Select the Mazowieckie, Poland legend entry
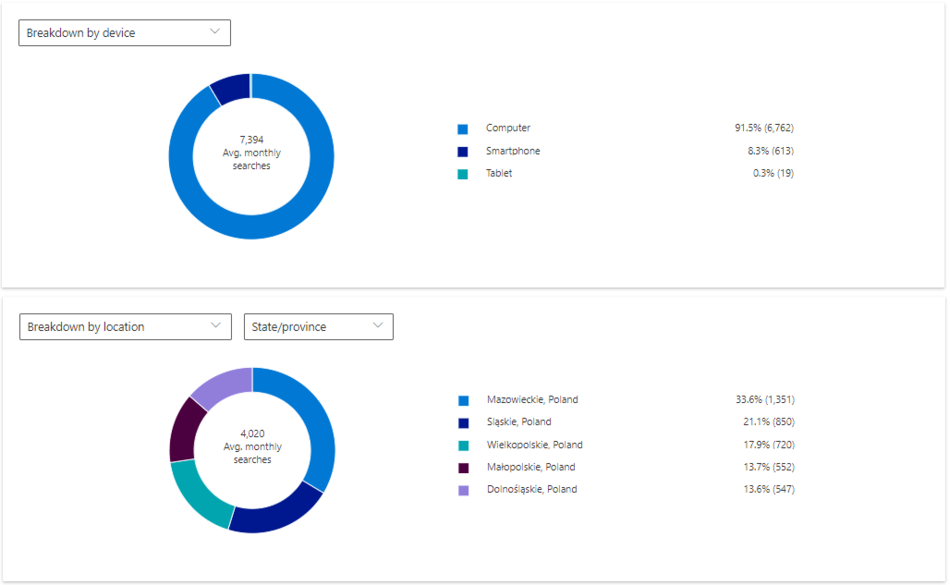Screen dimensions: 950x585 coord(532,400)
